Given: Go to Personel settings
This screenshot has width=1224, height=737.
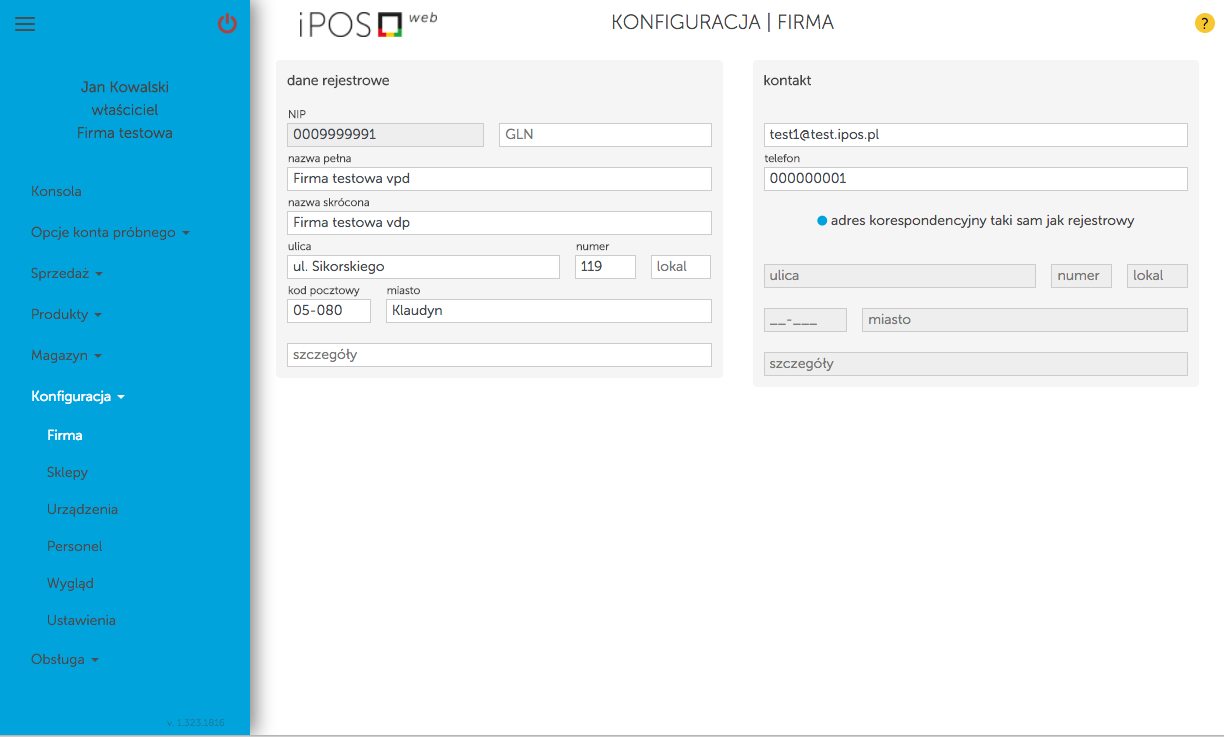Looking at the screenshot, I should tap(74, 546).
